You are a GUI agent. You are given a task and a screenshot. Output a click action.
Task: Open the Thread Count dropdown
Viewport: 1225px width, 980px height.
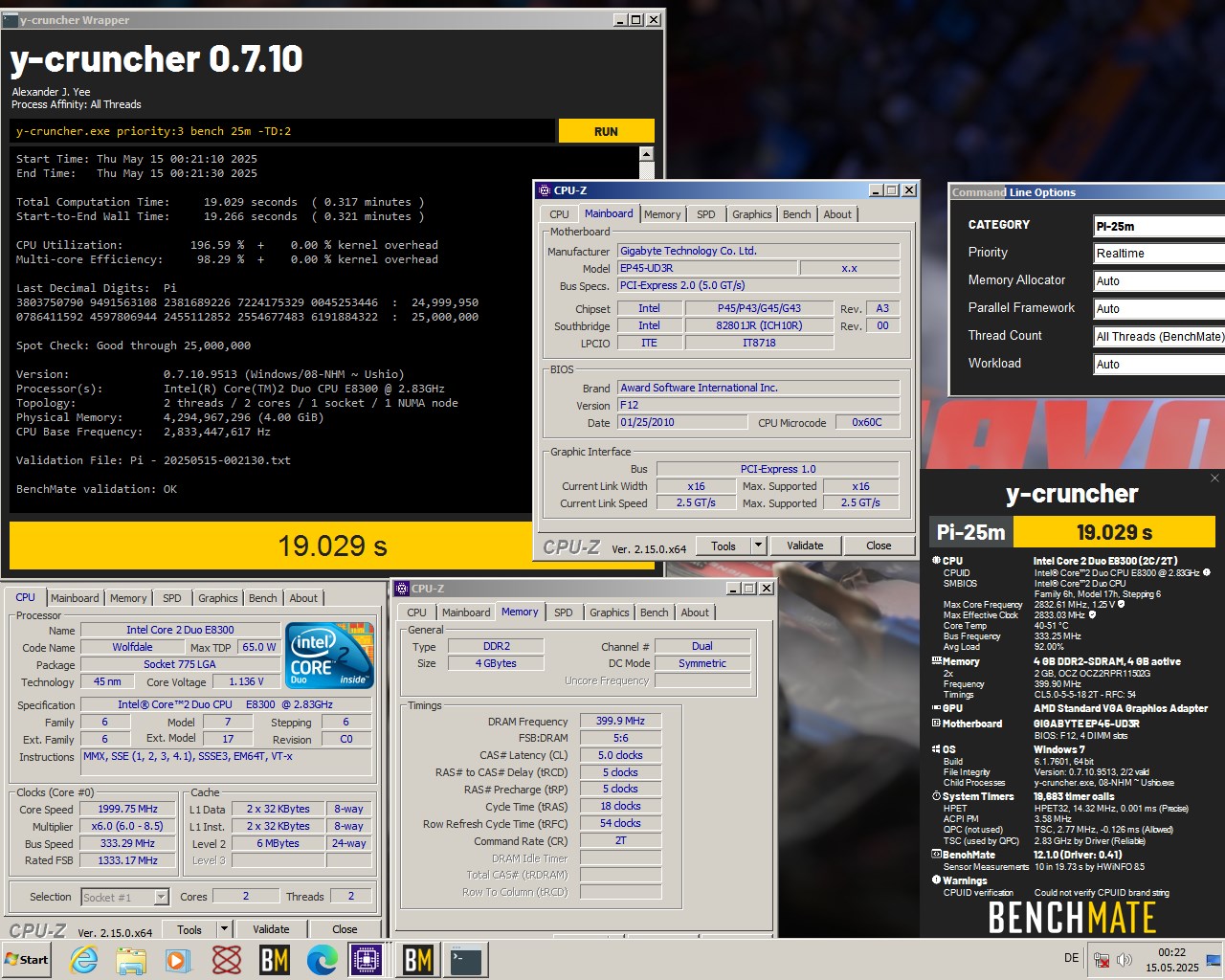coord(1159,337)
